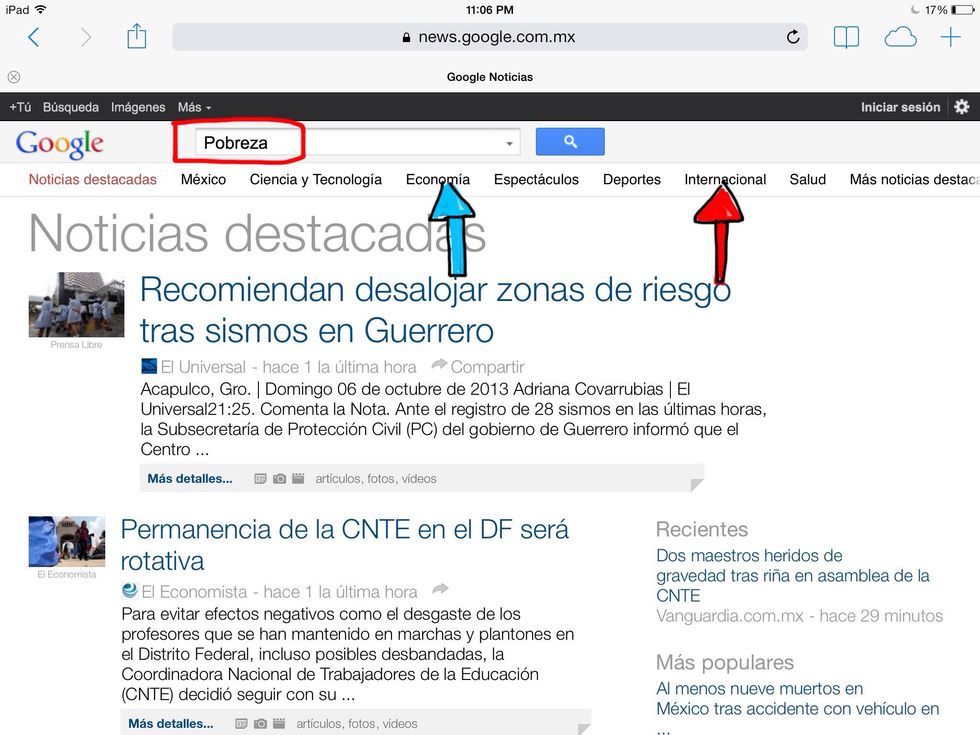The height and width of the screenshot is (735, 980).
Task: Reload the page with the refresh icon
Action: coord(792,37)
